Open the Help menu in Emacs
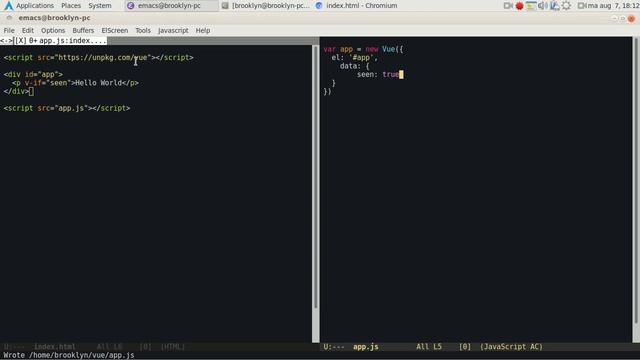The image size is (640, 360). pos(203,31)
